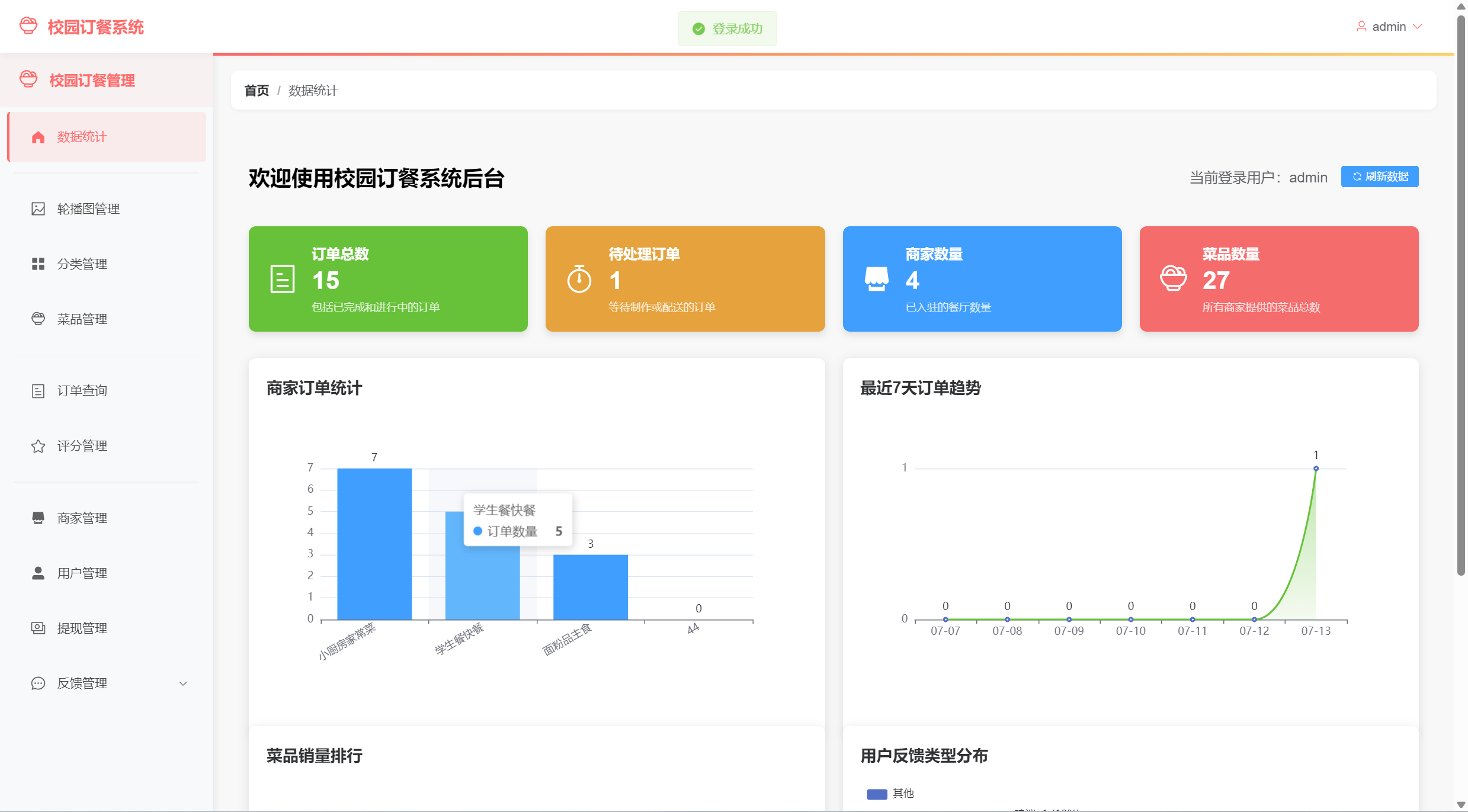Click the 刷新数据 refresh button
This screenshot has height=812, width=1468.
1379,176
